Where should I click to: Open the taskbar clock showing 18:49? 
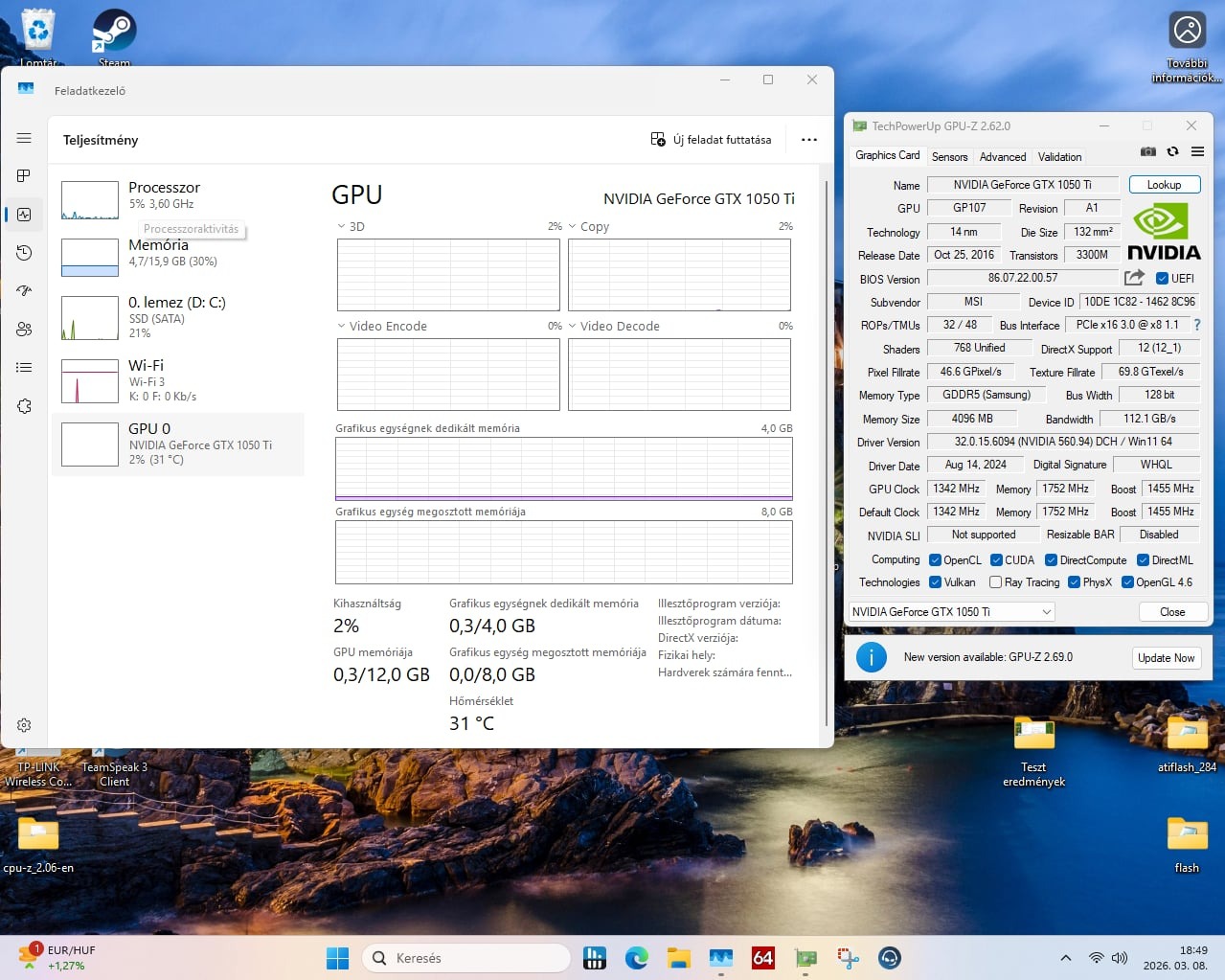pos(1175,958)
